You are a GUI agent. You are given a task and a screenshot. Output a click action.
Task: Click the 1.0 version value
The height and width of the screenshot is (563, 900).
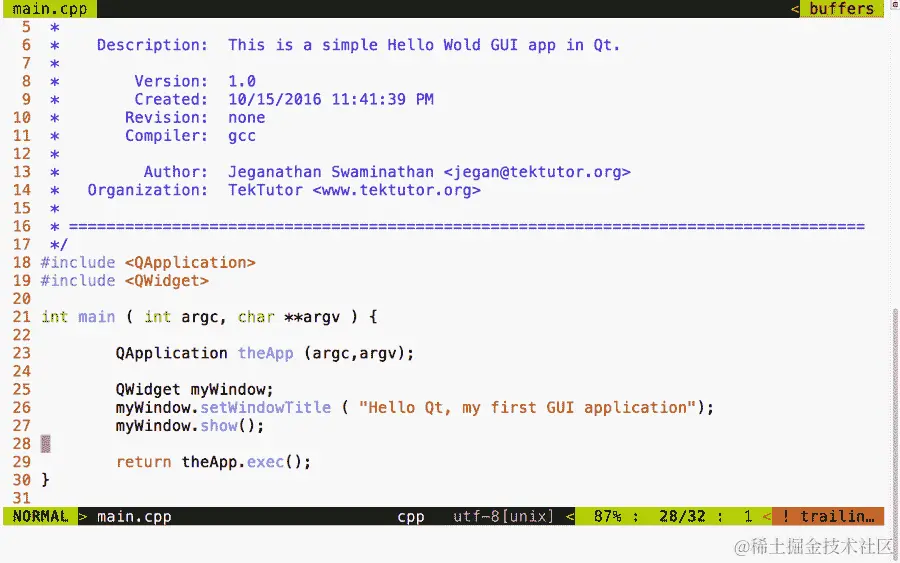click(242, 81)
